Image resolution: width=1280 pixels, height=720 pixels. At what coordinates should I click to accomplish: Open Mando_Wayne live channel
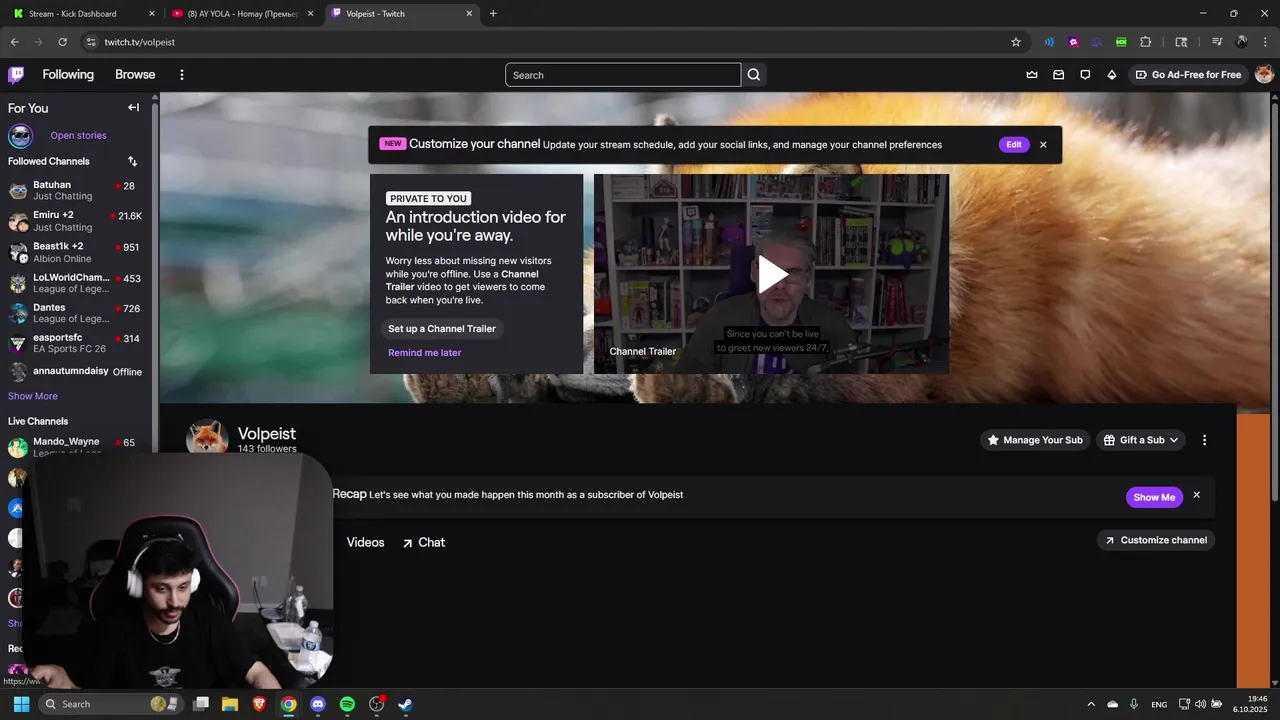coord(76,447)
